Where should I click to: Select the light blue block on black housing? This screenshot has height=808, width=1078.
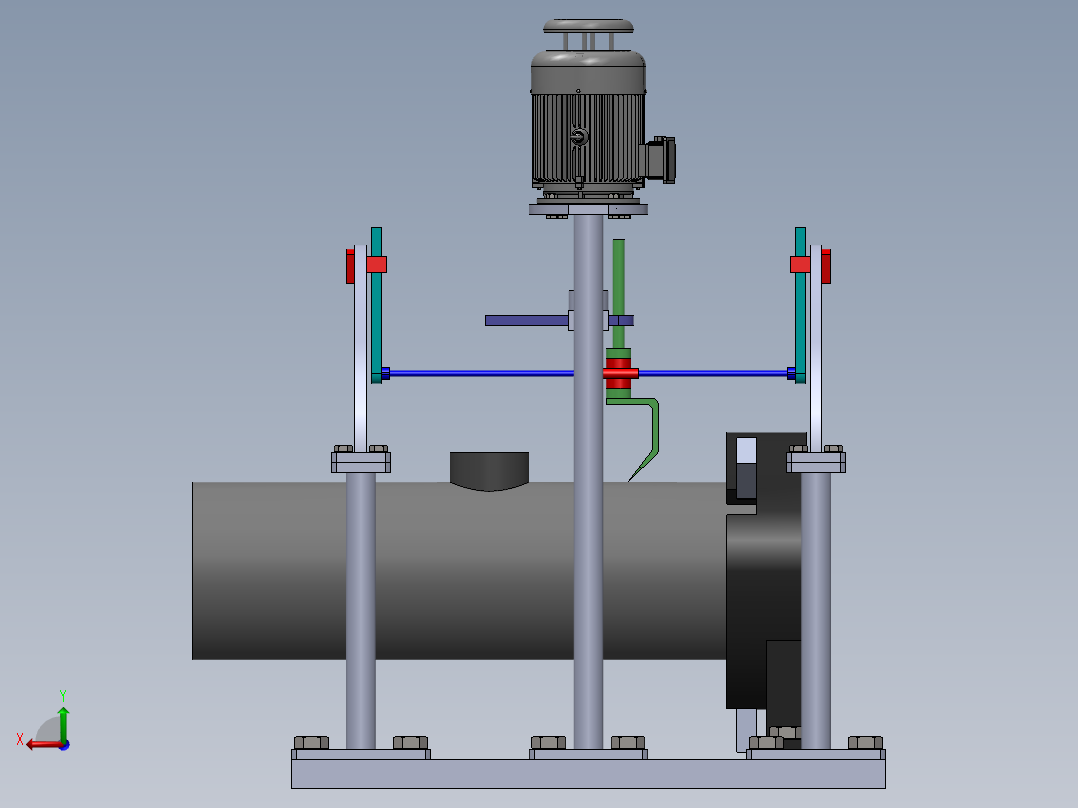pos(747,450)
